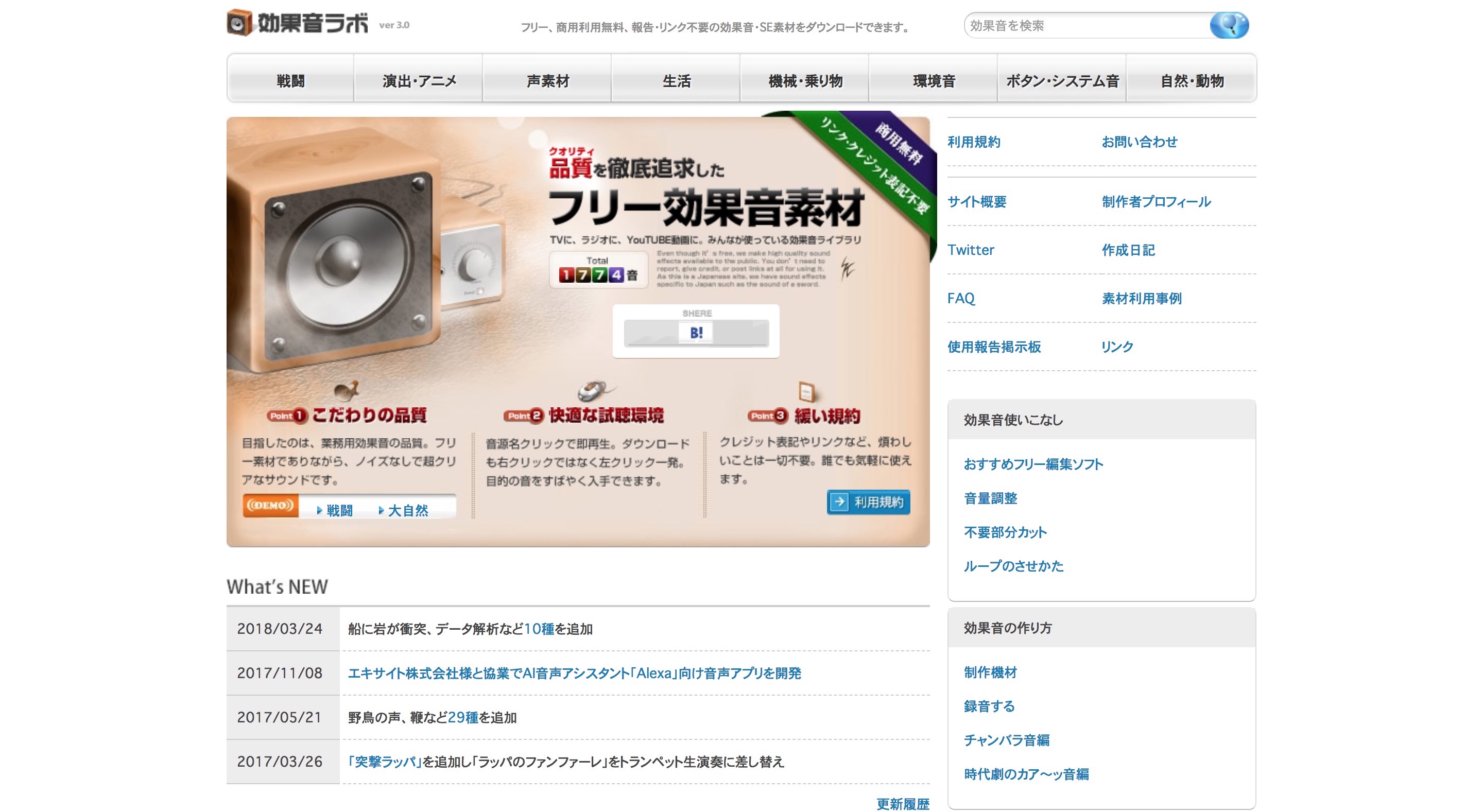Click the ver 3.0 label

point(394,25)
